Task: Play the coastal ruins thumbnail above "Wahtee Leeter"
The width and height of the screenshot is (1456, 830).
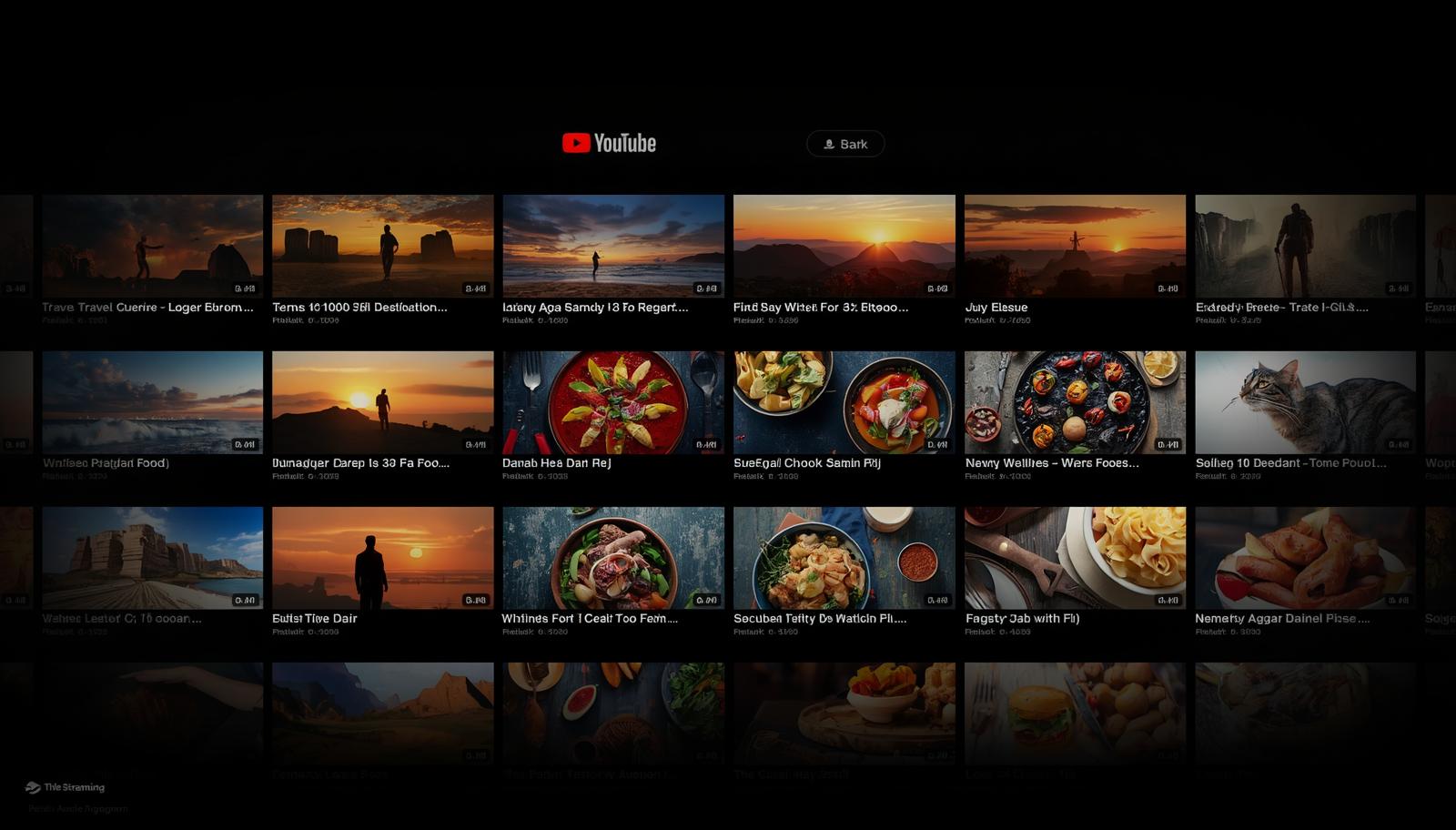Action: pos(152,558)
